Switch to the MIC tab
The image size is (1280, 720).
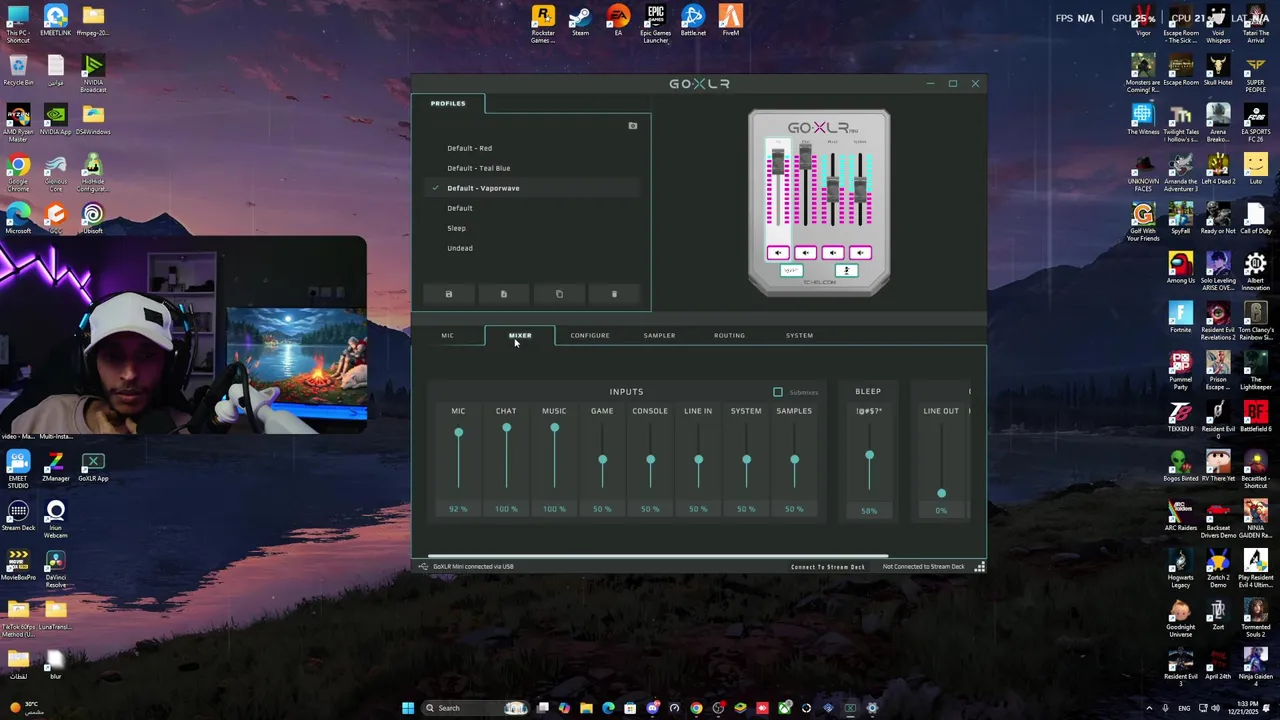coord(447,335)
